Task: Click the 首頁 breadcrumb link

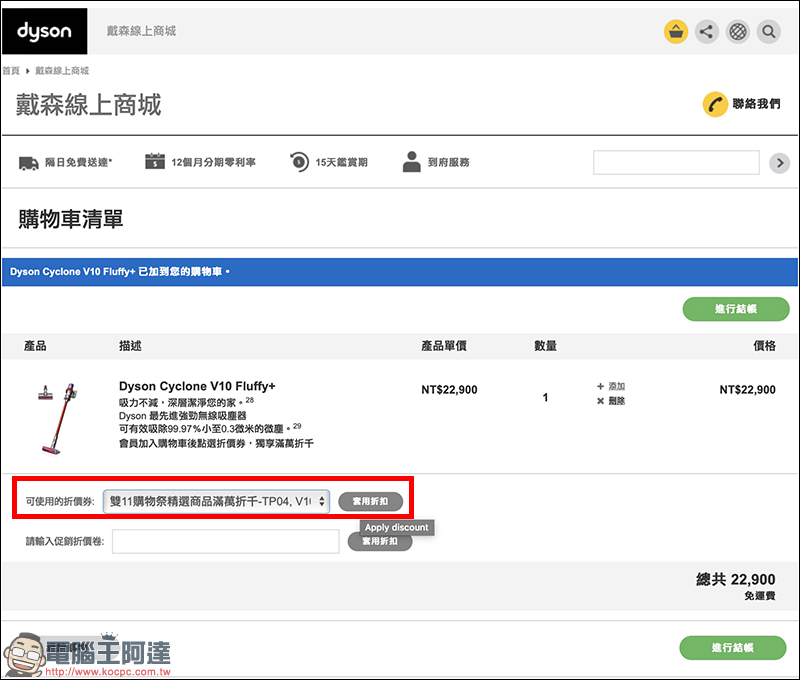Action: point(11,71)
